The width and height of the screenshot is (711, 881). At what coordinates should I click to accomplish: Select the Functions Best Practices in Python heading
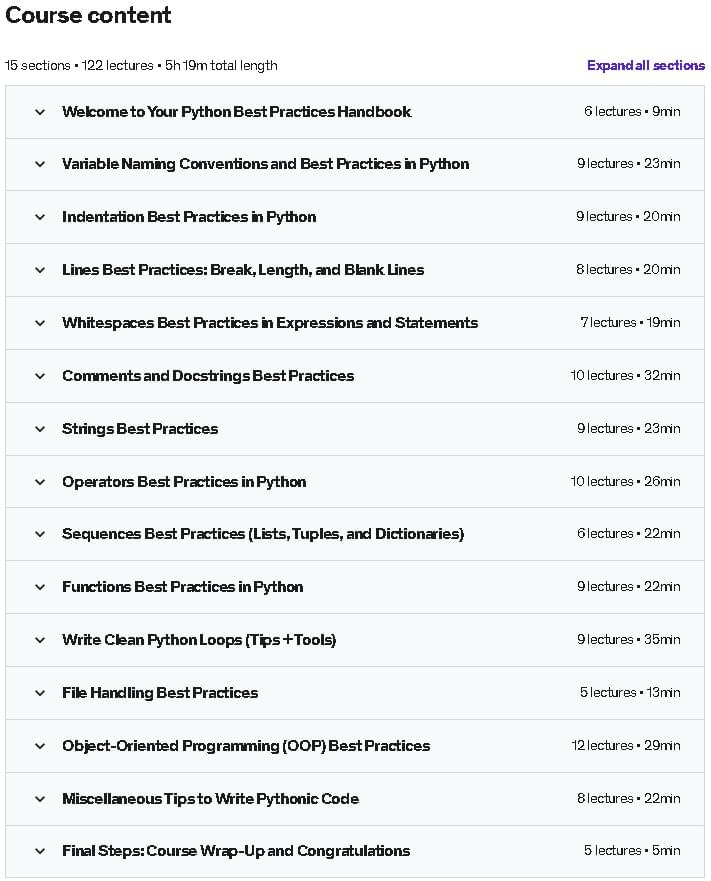(x=182, y=587)
